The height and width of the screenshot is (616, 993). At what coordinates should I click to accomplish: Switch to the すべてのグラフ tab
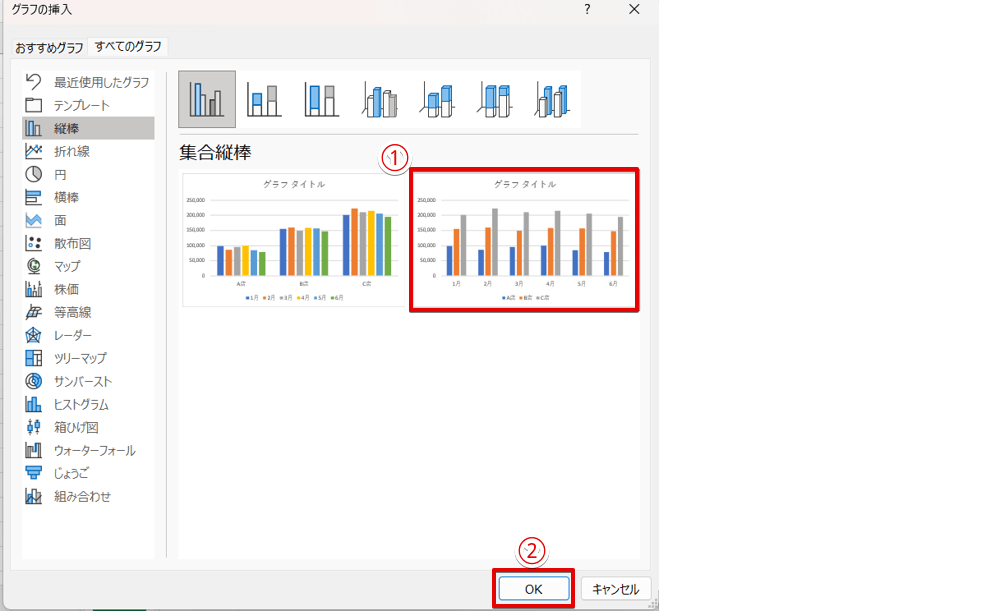tap(129, 46)
